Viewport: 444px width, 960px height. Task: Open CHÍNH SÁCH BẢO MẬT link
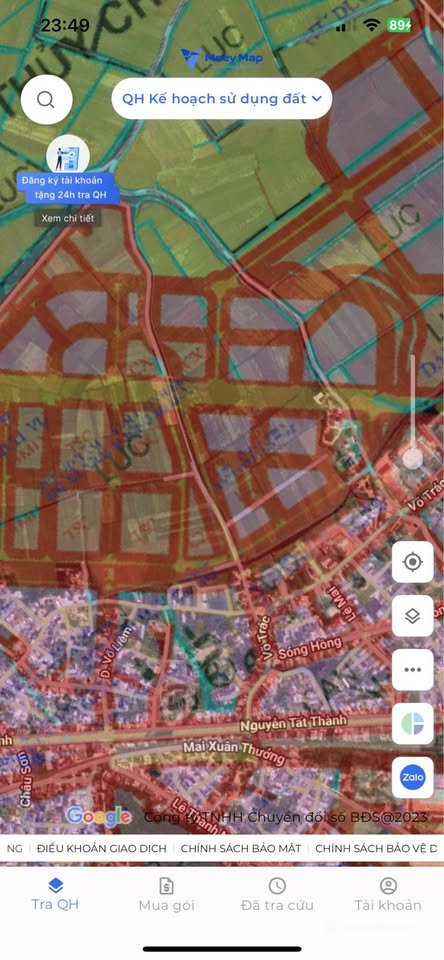click(241, 849)
